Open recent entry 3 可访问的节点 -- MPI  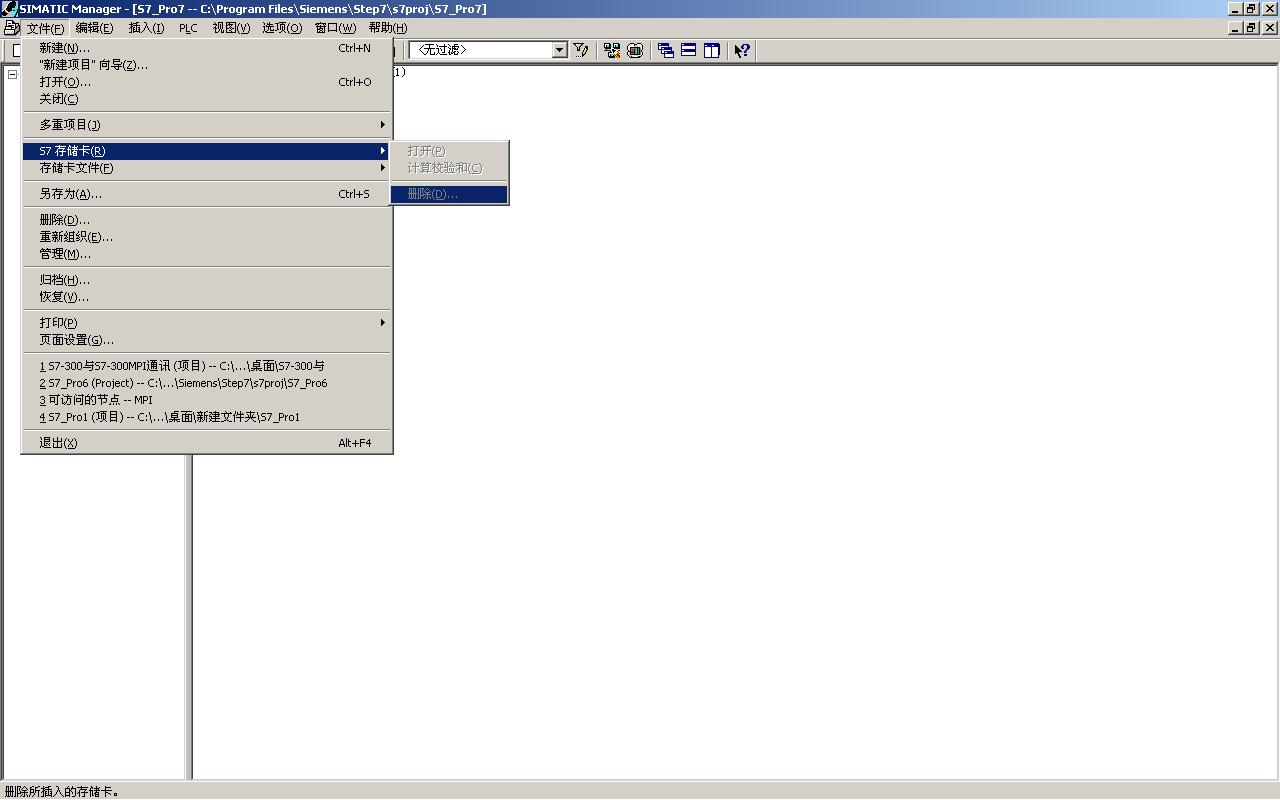[207, 400]
